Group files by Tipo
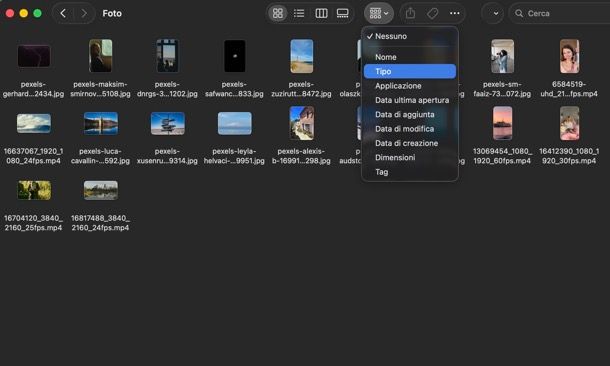This screenshot has width=610, height=366. 410,71
